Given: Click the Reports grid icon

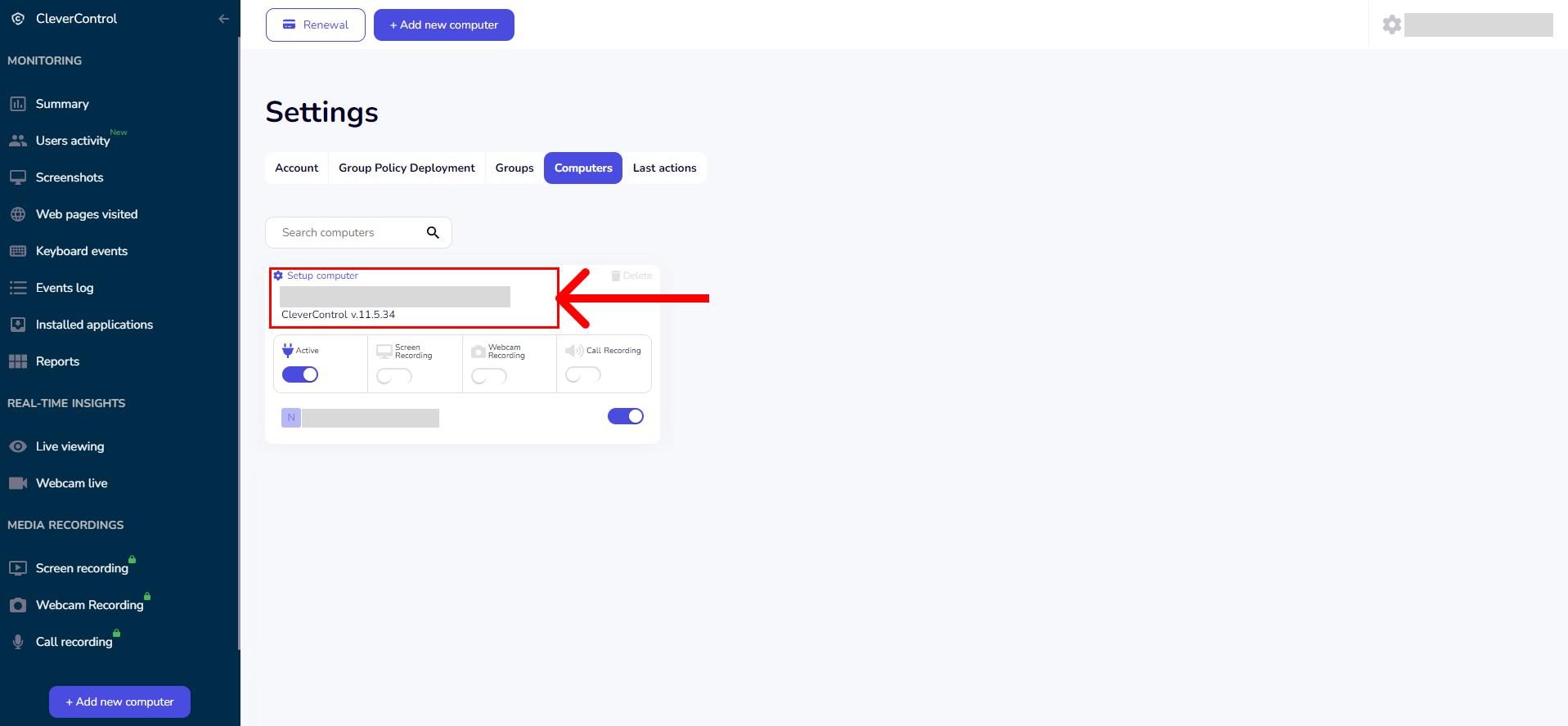Looking at the screenshot, I should tap(18, 361).
